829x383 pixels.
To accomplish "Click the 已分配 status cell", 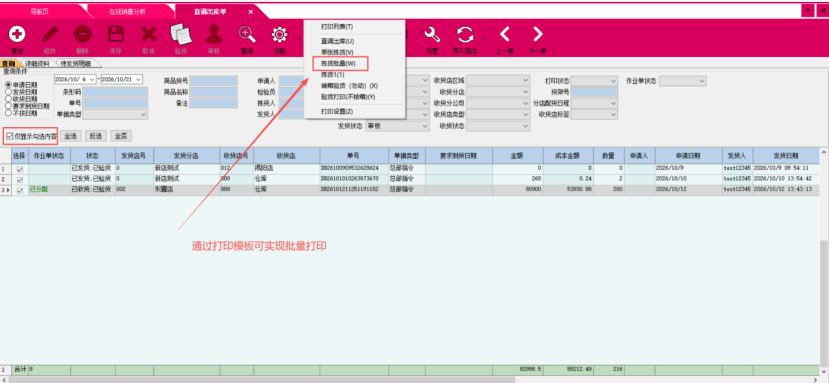I will pyautogui.click(x=49, y=190).
